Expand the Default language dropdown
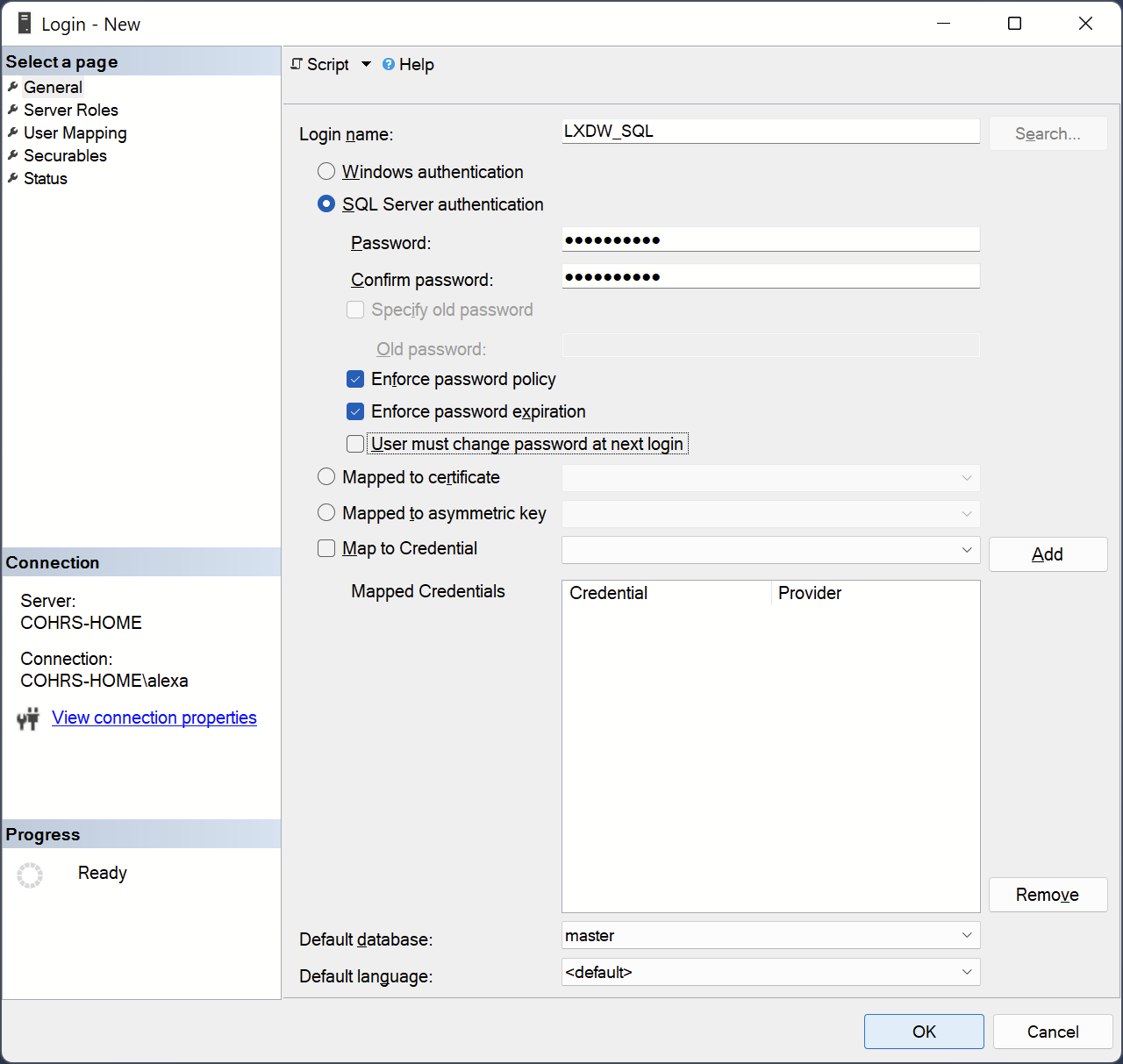The height and width of the screenshot is (1064, 1123). pos(966,972)
